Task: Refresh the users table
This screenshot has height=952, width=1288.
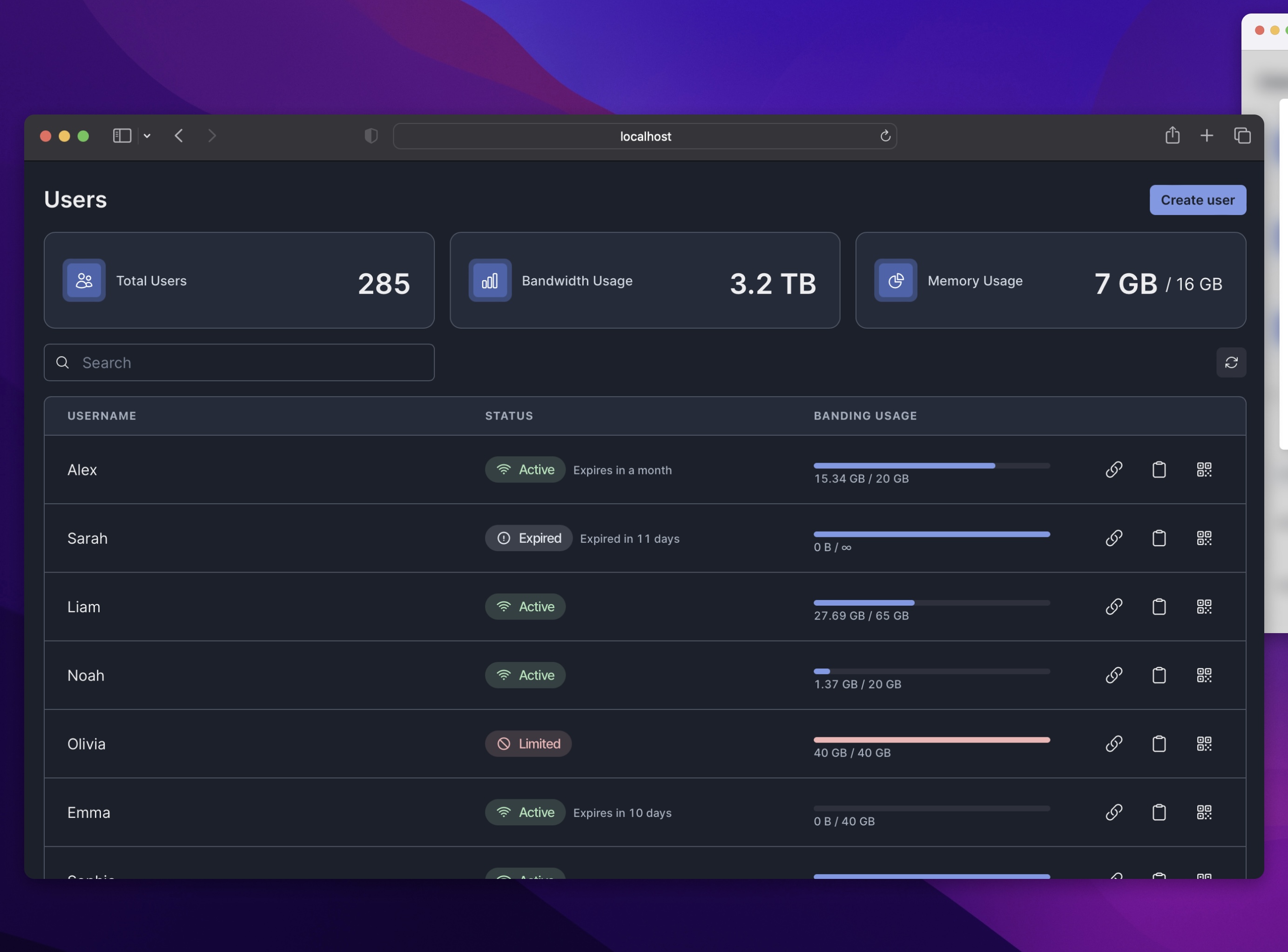Action: tap(1231, 363)
